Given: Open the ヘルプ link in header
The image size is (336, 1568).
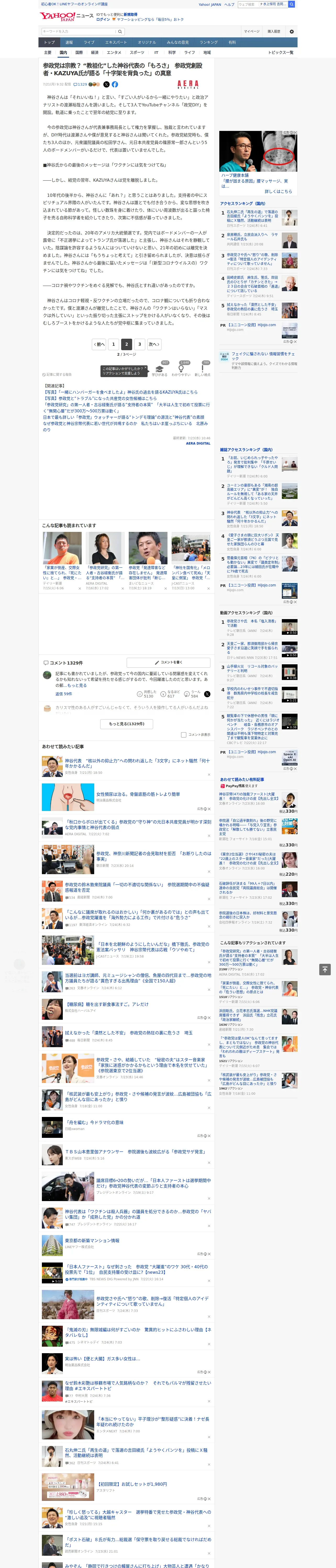Looking at the screenshot, I should click(229, 4).
